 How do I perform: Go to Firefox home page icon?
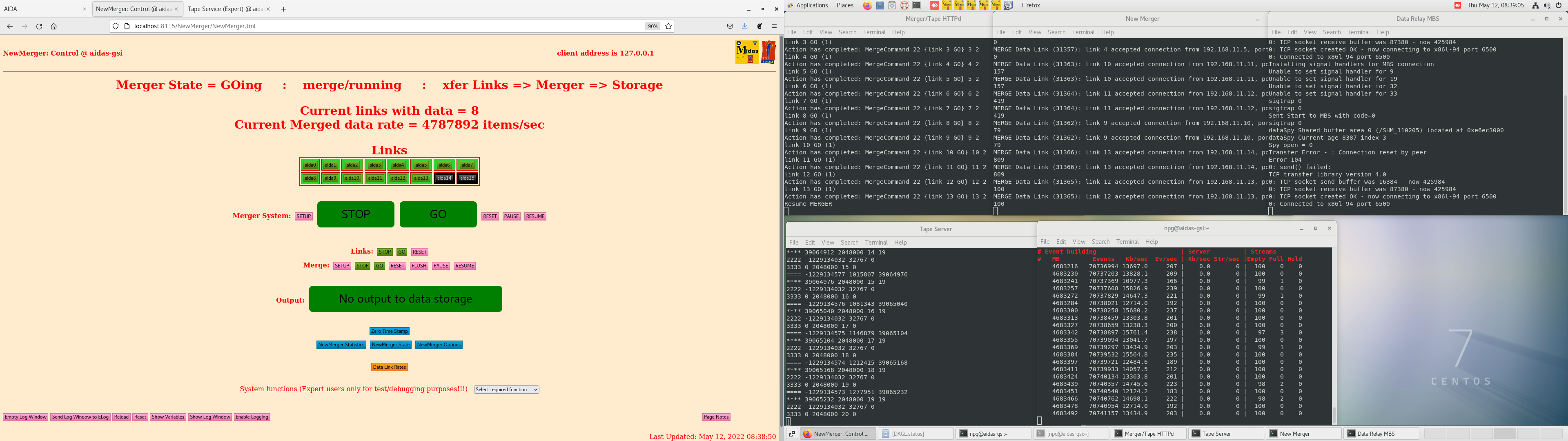click(x=53, y=26)
